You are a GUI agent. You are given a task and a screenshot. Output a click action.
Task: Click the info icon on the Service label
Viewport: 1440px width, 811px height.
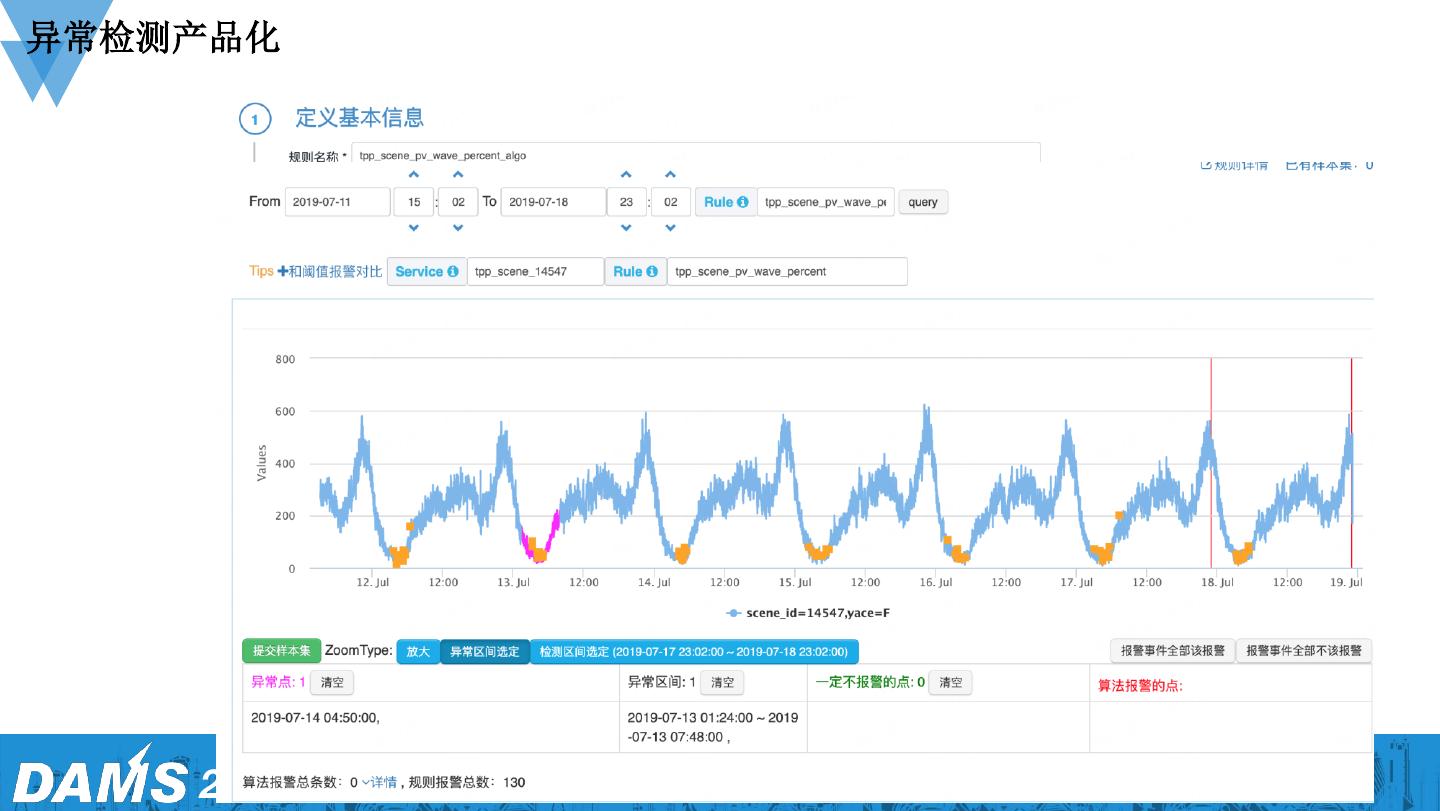[453, 272]
